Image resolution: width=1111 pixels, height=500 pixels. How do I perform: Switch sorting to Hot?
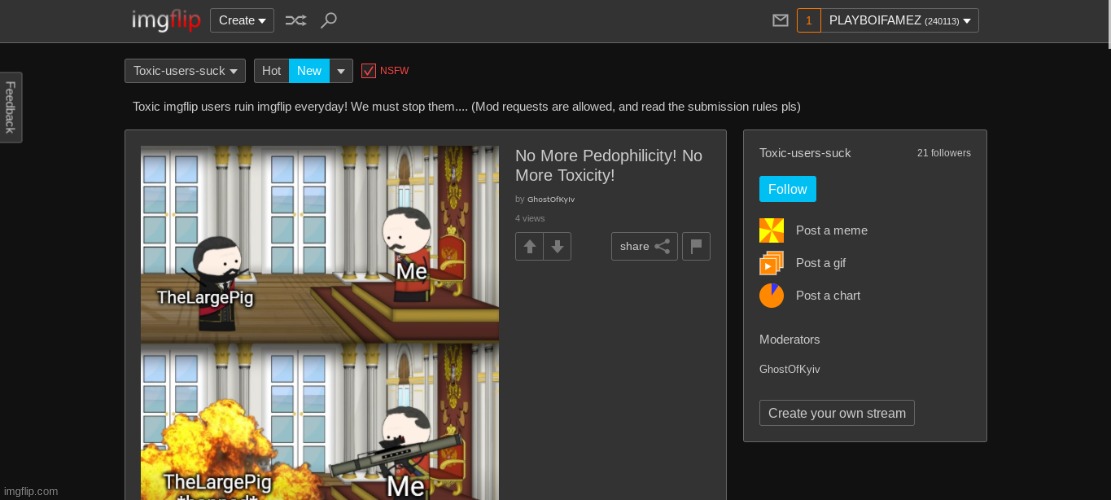[x=271, y=70]
